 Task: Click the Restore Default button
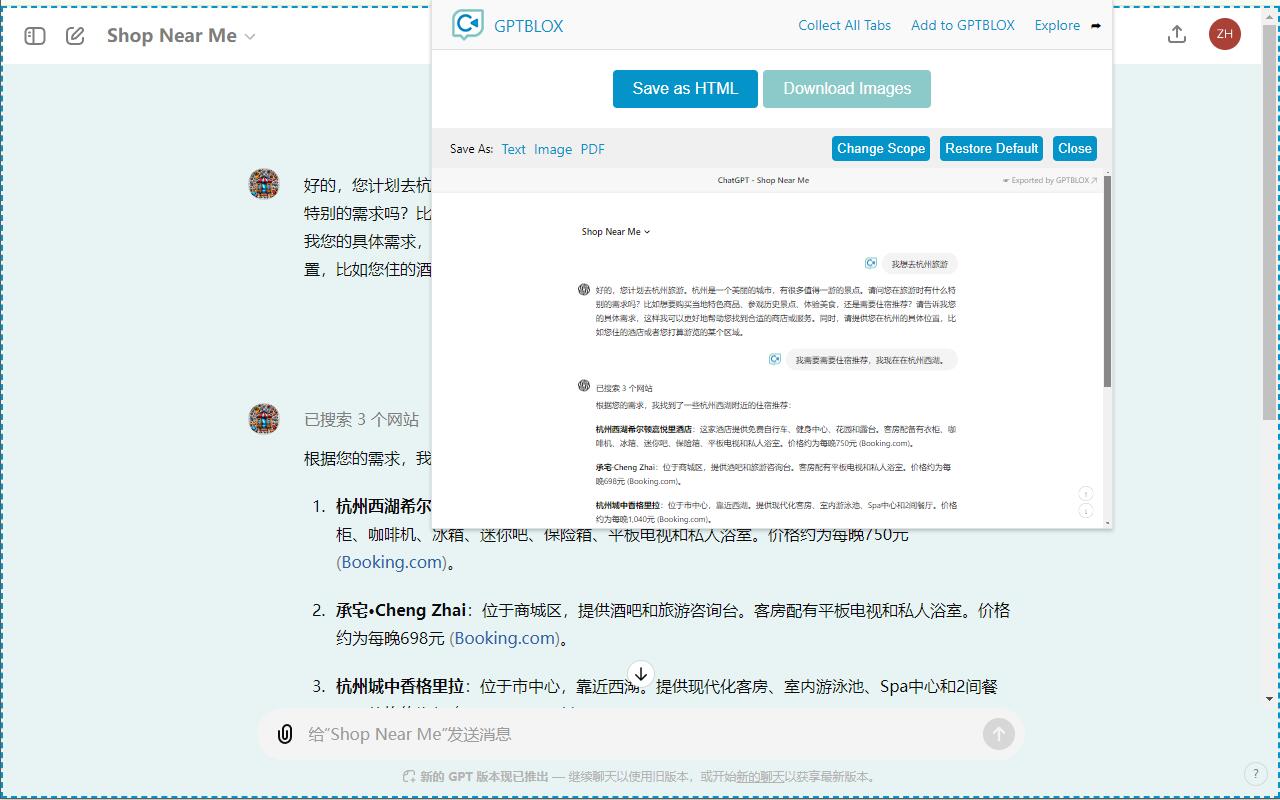coord(991,148)
